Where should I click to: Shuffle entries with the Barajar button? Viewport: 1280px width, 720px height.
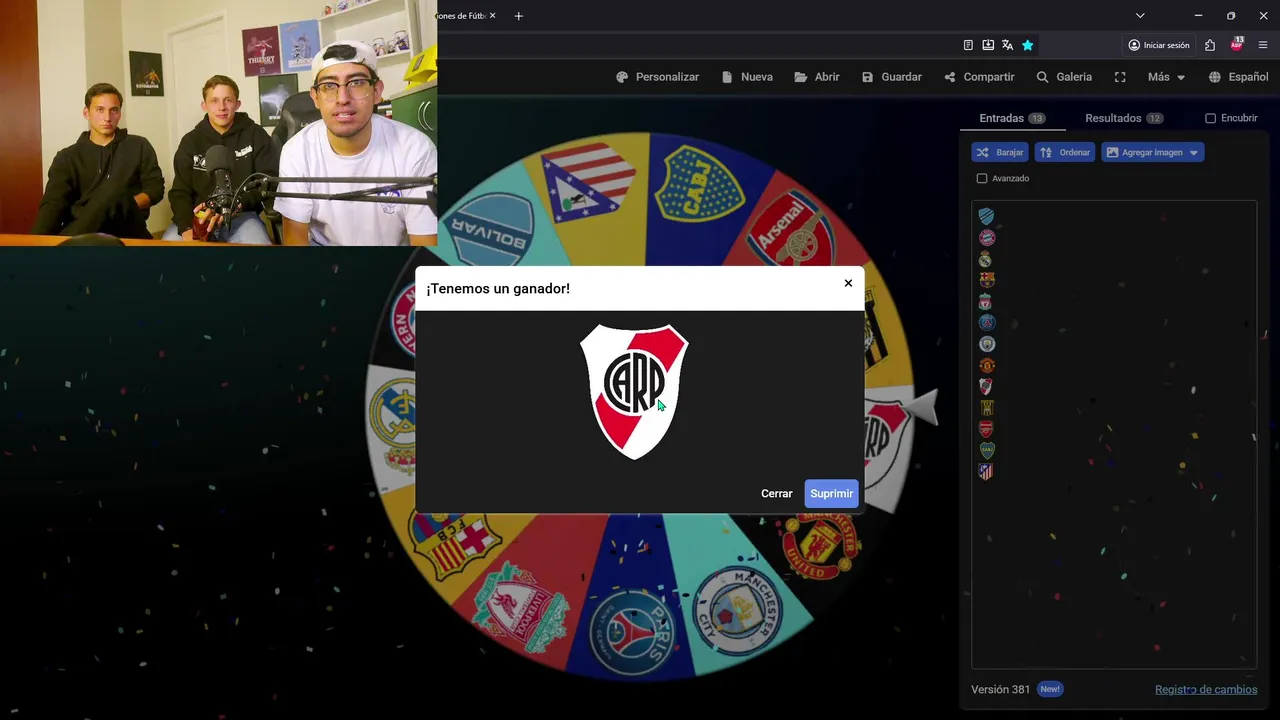pos(1000,152)
